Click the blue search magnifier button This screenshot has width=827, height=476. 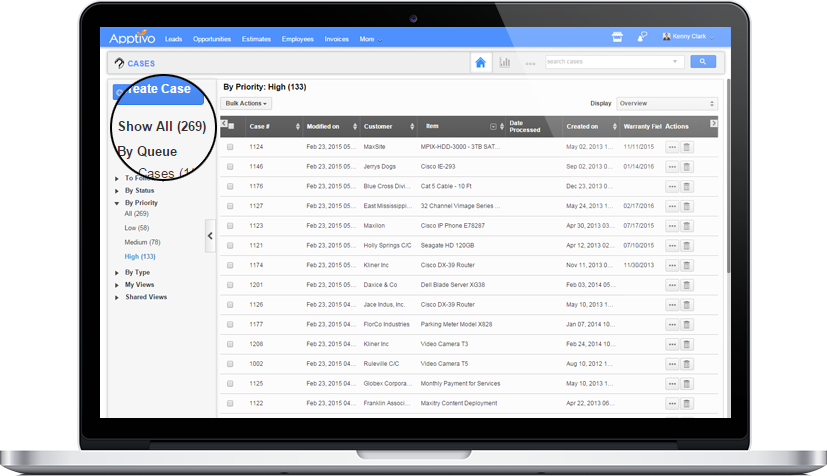pyautogui.click(x=703, y=62)
